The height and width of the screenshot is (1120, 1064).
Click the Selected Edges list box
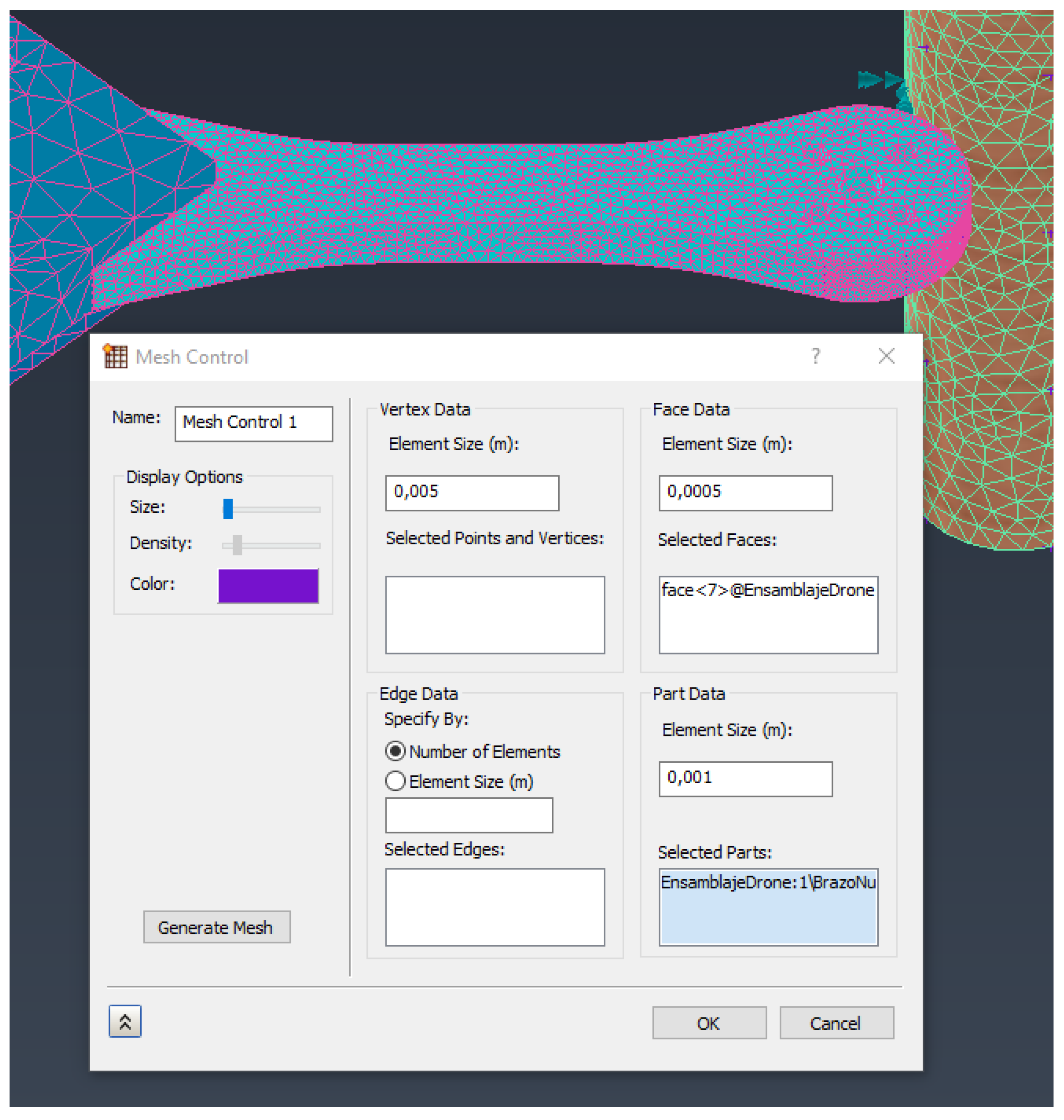tap(494, 907)
